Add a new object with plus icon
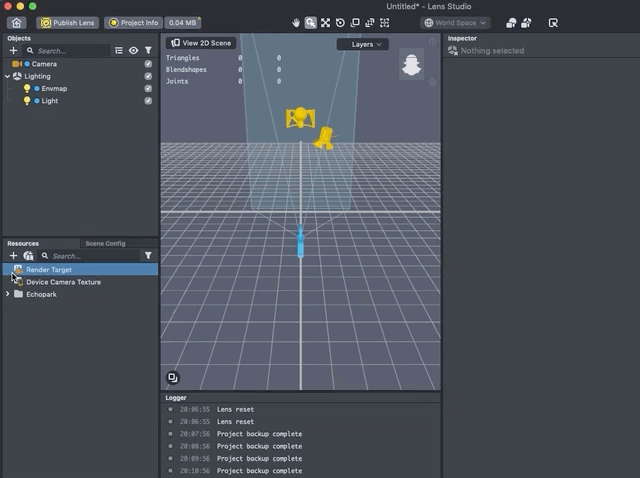This screenshot has height=478, width=640. [13, 50]
